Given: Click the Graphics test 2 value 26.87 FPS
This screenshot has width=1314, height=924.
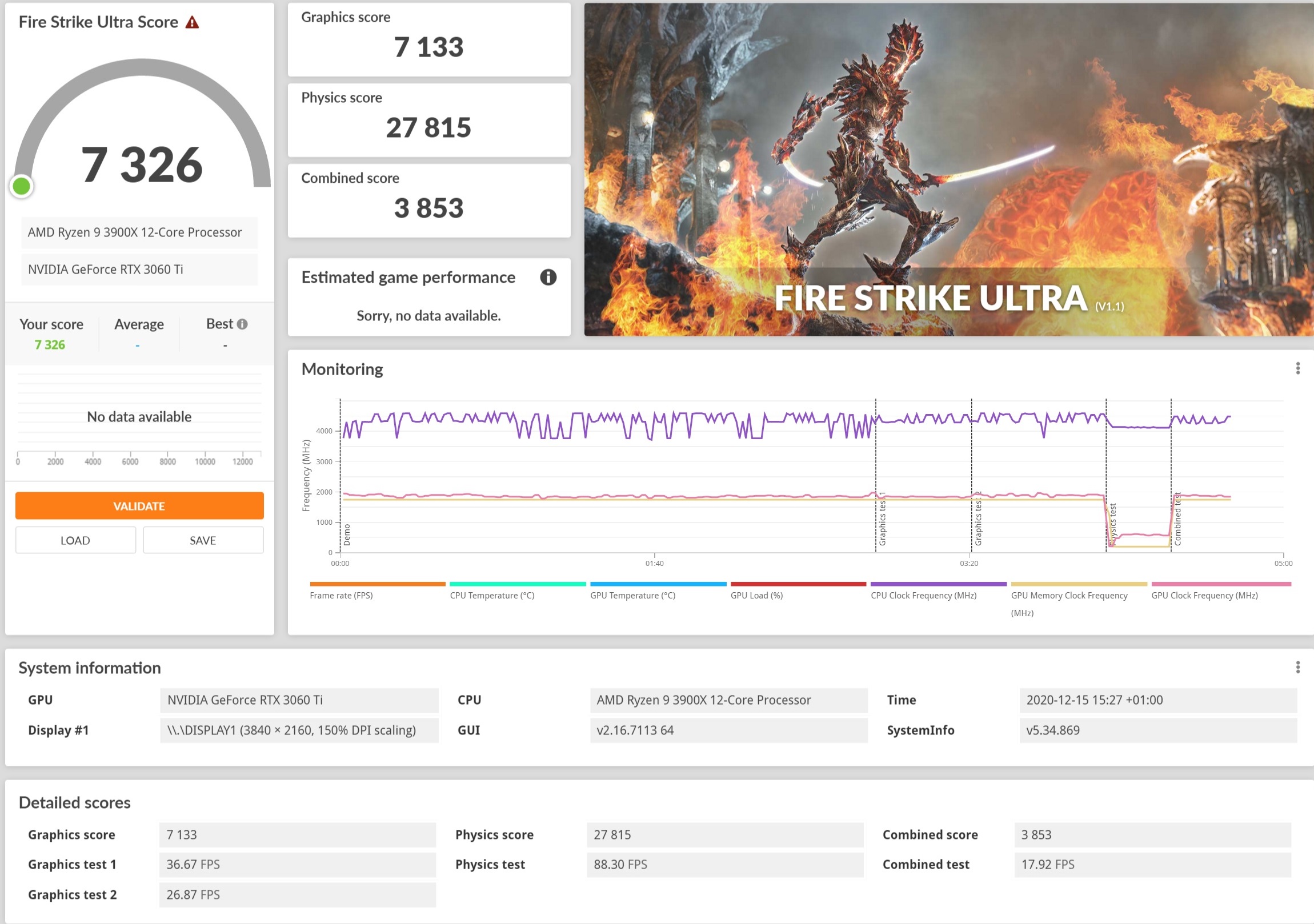Looking at the screenshot, I should tap(298, 894).
